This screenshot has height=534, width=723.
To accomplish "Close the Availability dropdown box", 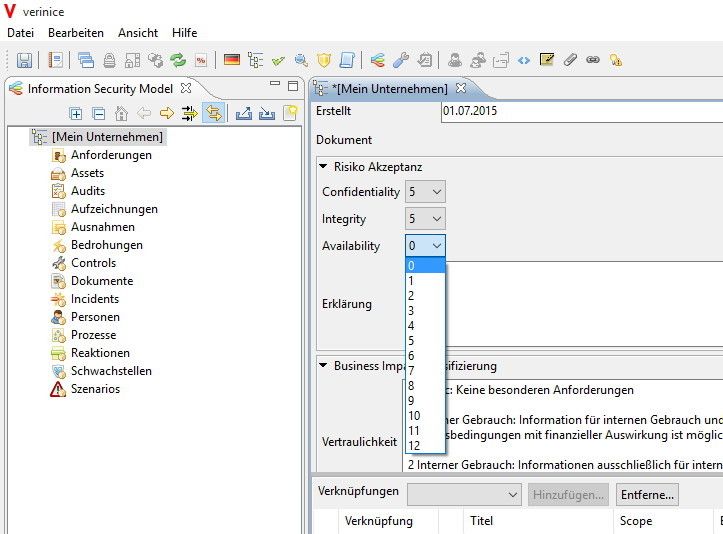I will pos(425,246).
